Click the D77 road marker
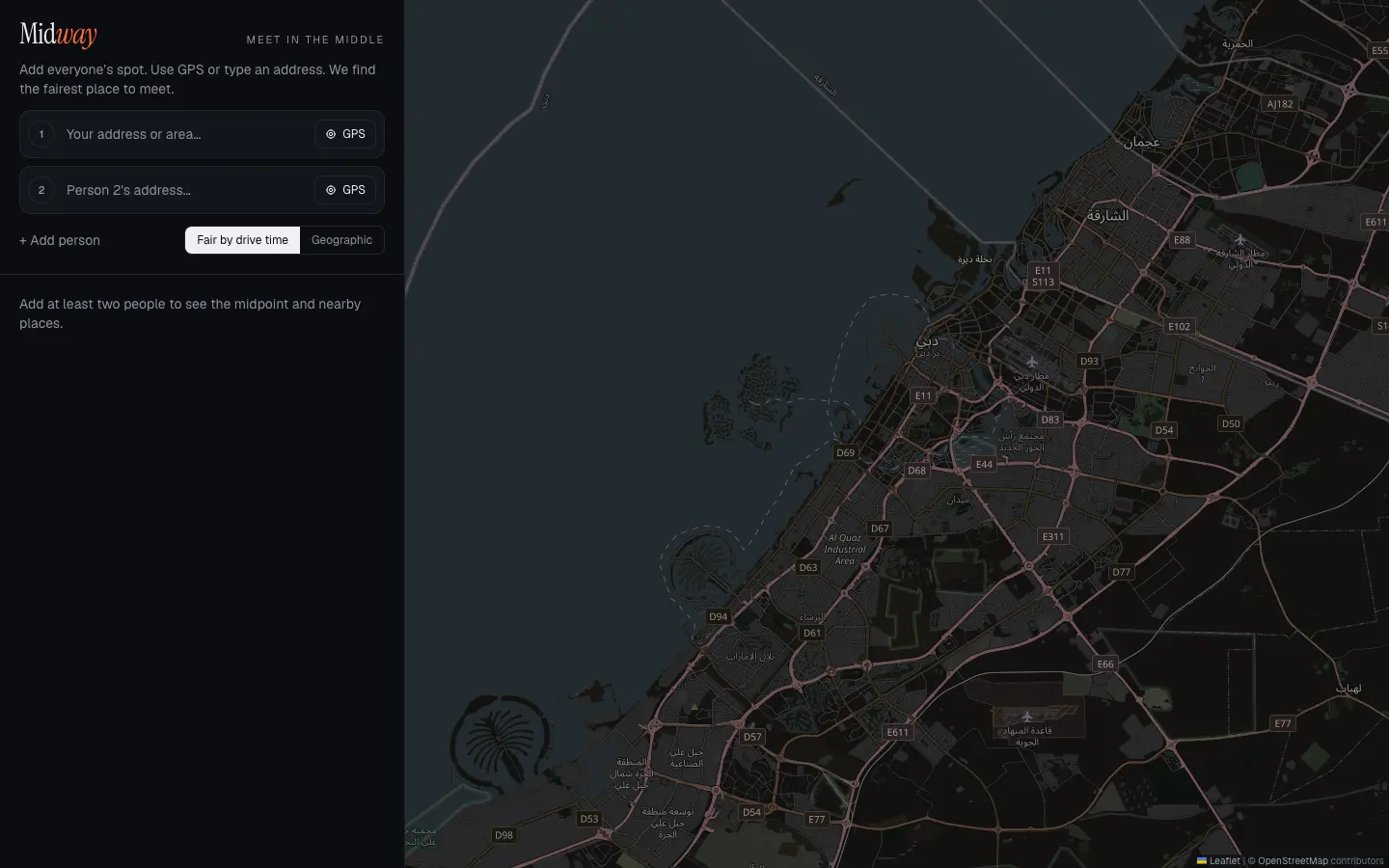Viewport: 1389px width, 868px height. [1121, 572]
